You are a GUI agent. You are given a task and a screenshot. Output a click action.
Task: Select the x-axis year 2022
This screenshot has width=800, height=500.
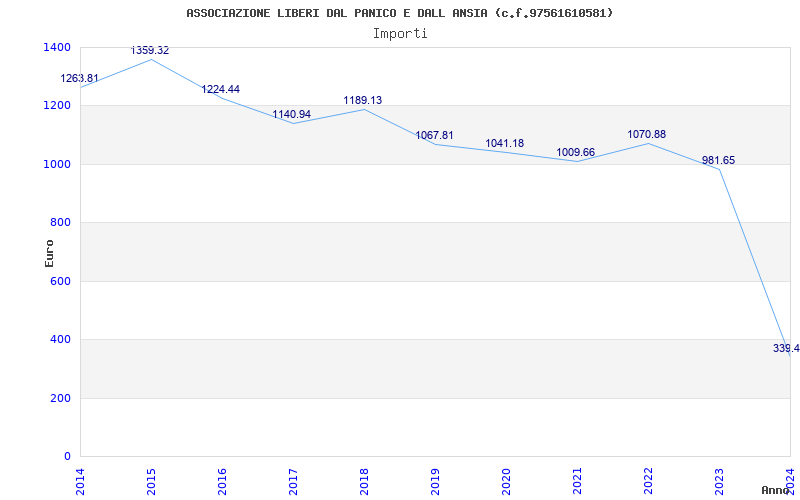pyautogui.click(x=648, y=481)
